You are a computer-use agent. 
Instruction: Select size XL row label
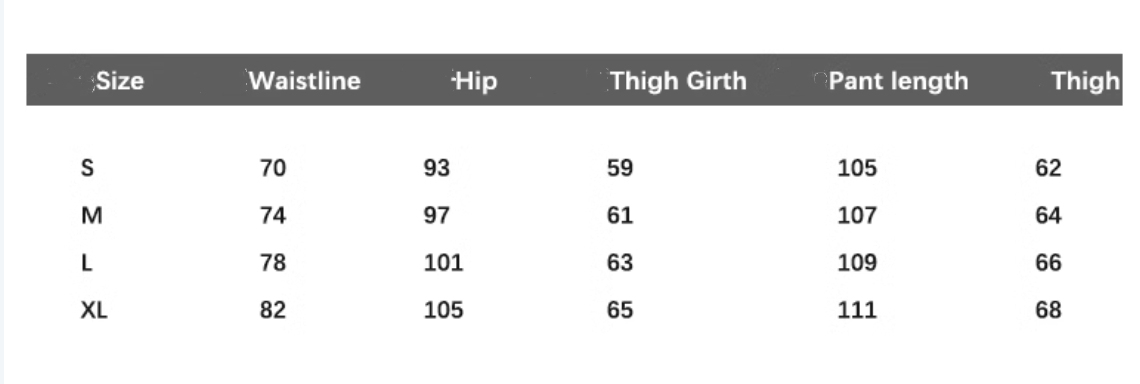click(94, 311)
